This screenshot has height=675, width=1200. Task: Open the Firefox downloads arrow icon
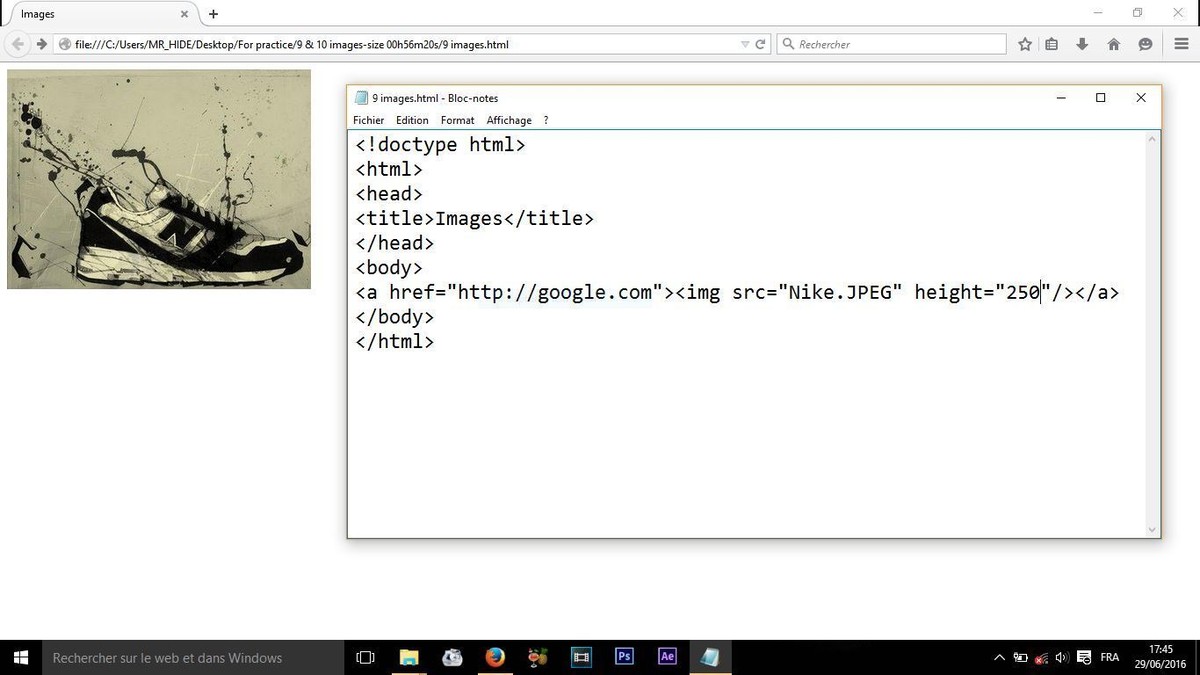[x=1082, y=44]
